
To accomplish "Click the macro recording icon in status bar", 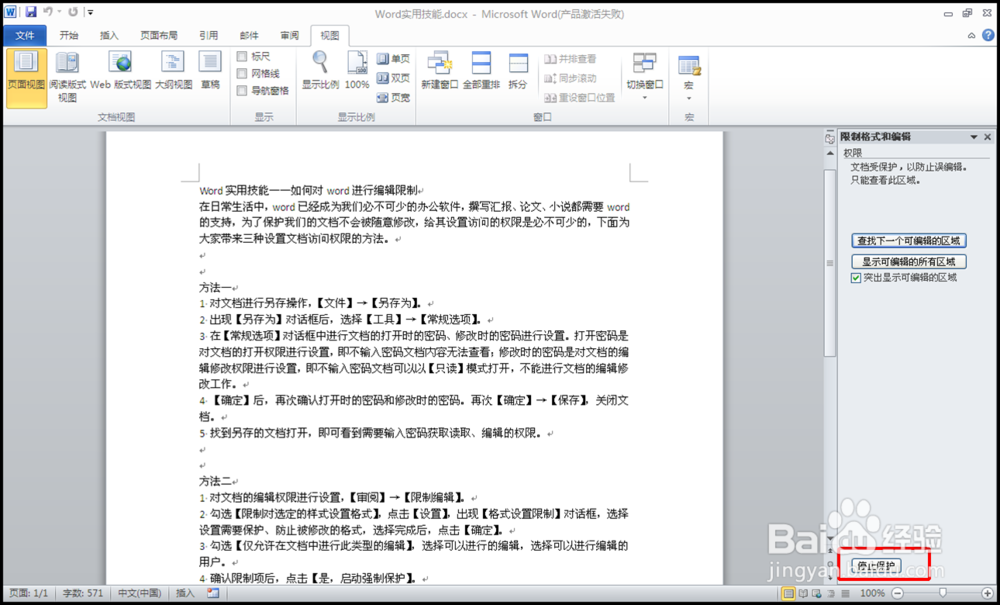I will coord(213,593).
